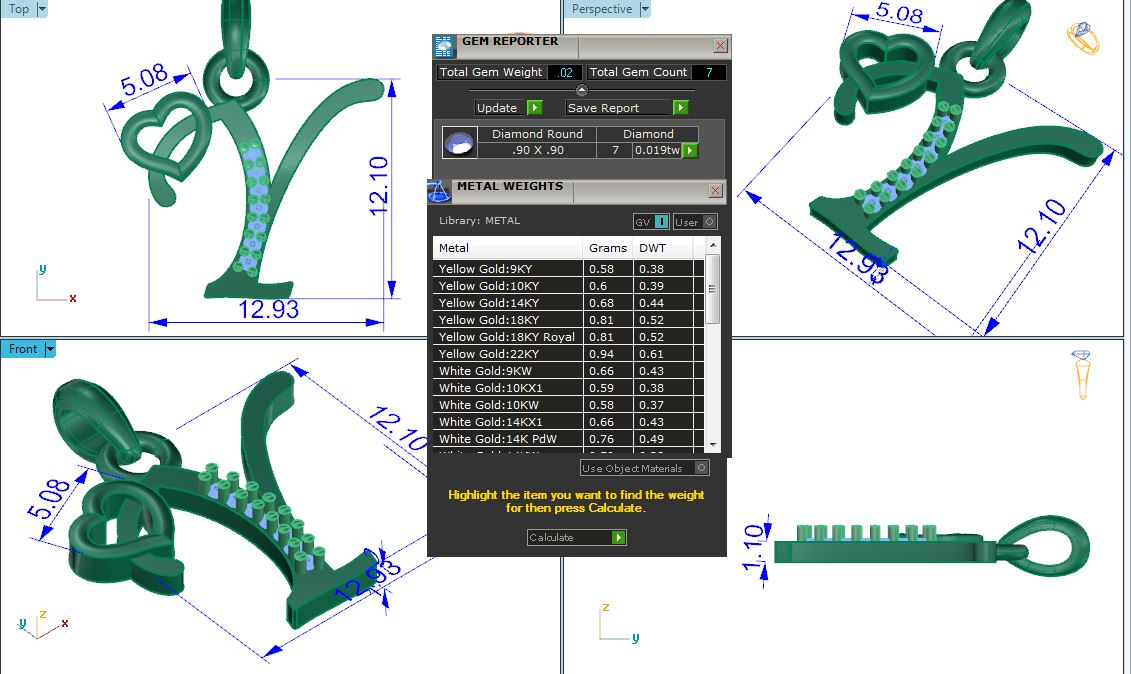The image size is (1131, 674).
Task: Click green arrow beside 0.019tw diamond weight
Action: (689, 151)
